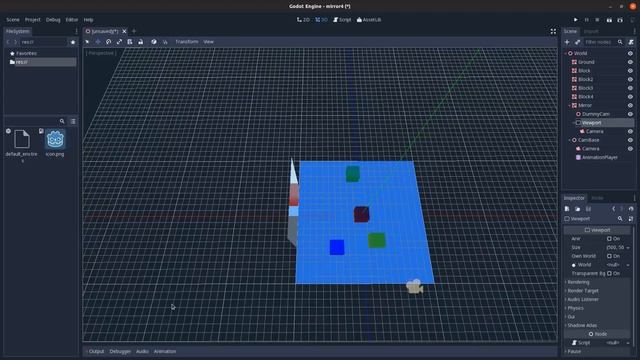Activate the Scale Mode tool
The width and height of the screenshot is (640, 360).
[x=119, y=42]
